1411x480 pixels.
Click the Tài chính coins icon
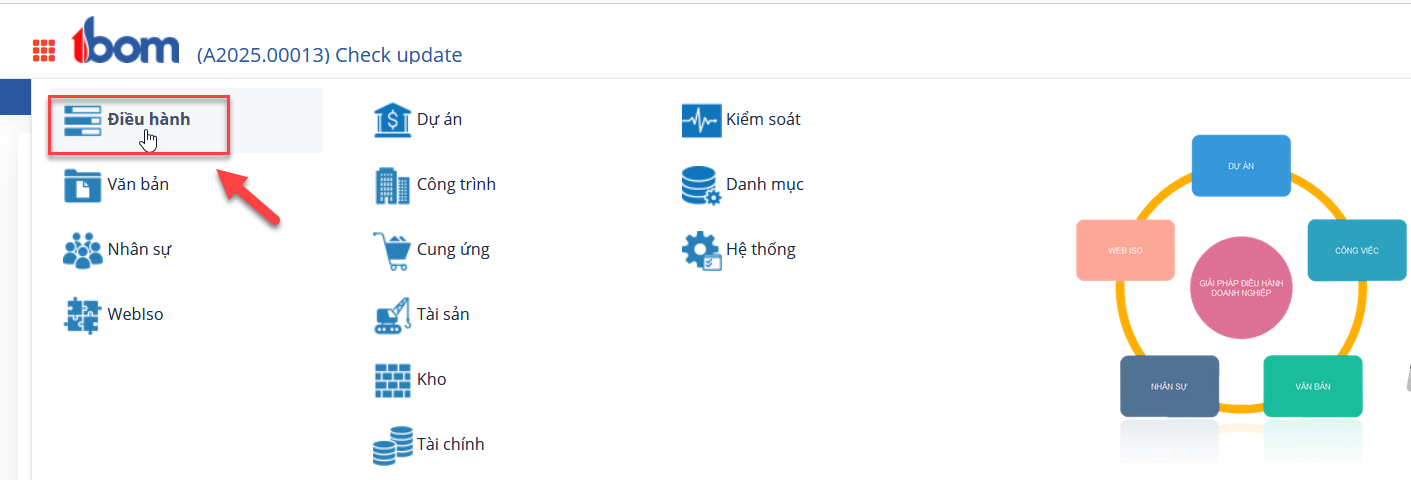coord(392,445)
